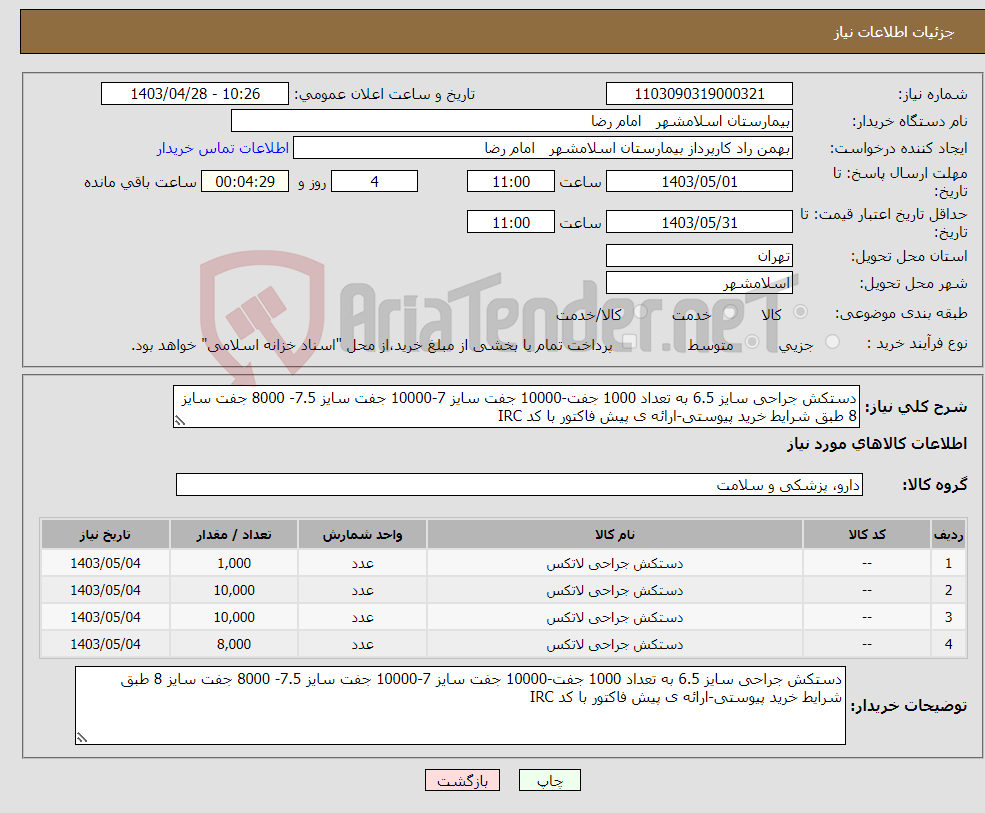Click quantity 8,000 in row 4
This screenshot has width=985, height=813.
234,645
